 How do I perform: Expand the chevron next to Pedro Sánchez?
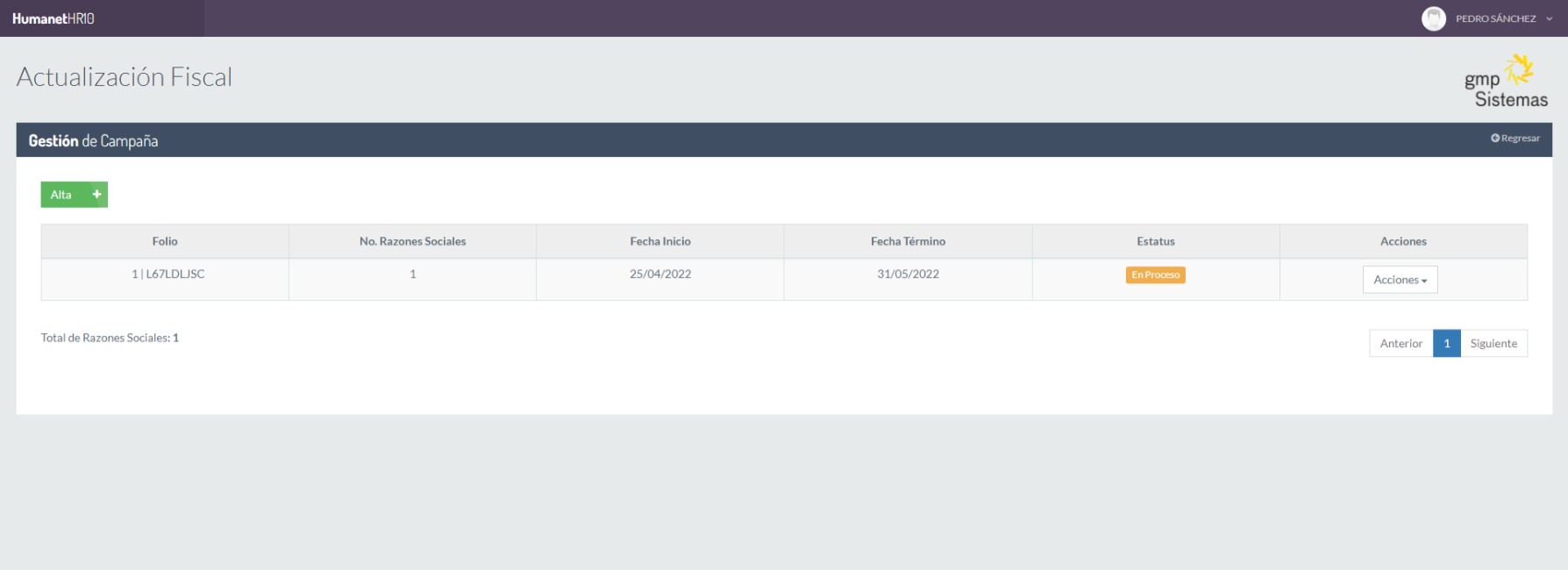tap(1550, 18)
